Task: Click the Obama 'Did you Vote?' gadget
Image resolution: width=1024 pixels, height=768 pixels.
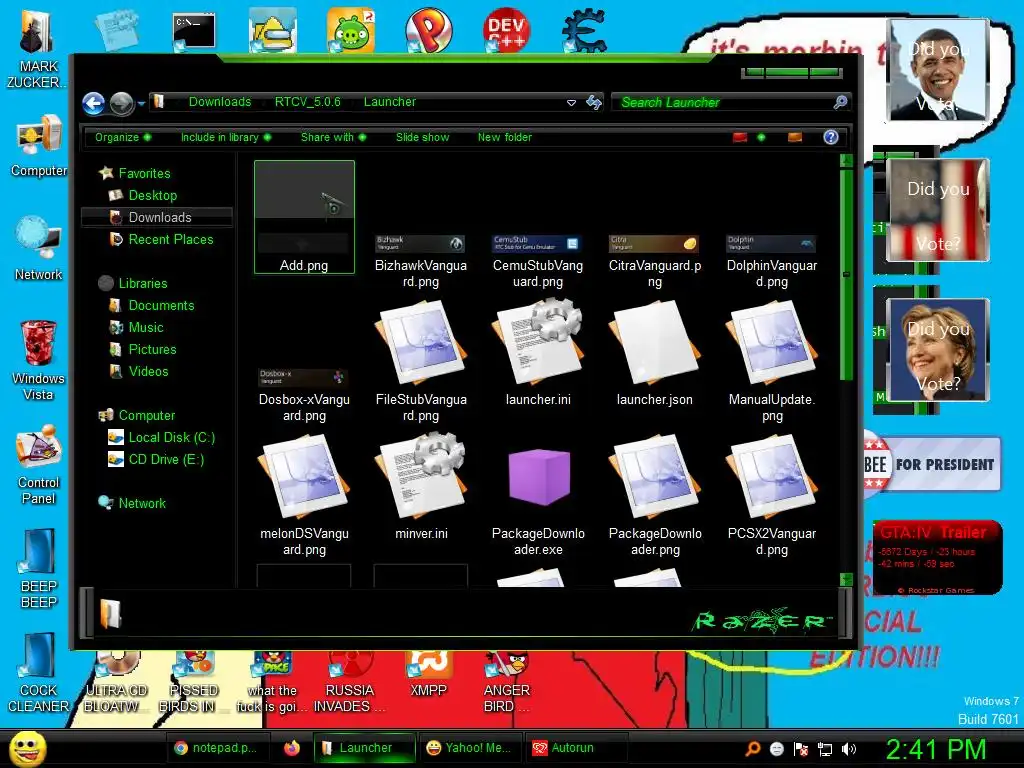Action: coord(938,71)
